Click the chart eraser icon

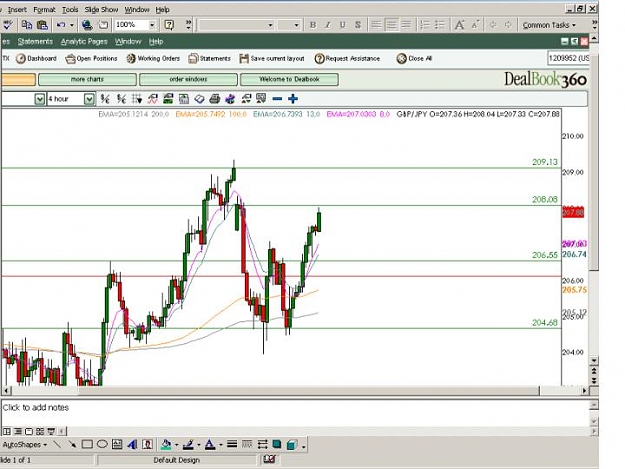coord(199,99)
